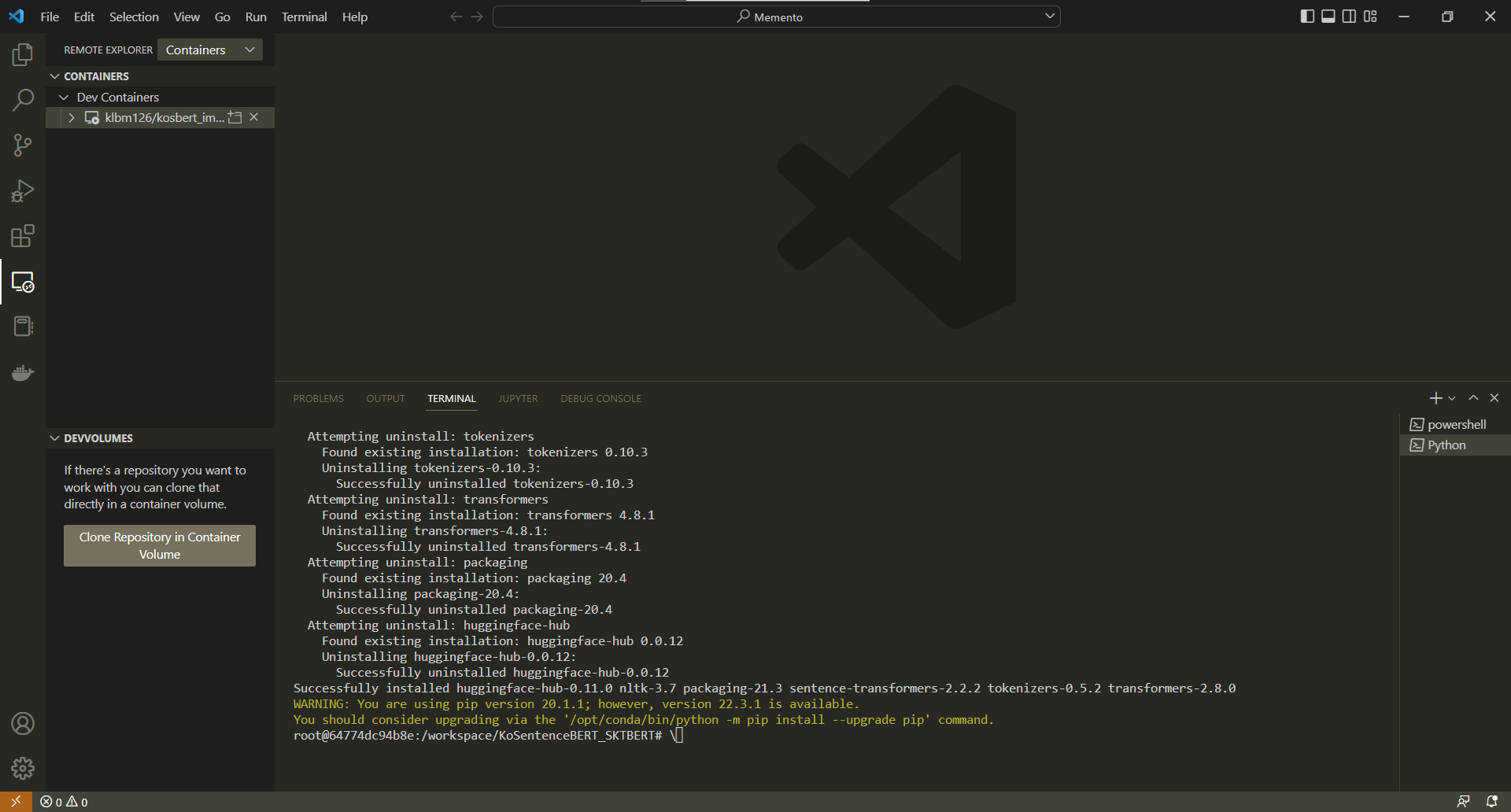Open the Search view
Viewport: 1511px width, 812px height.
tap(23, 100)
